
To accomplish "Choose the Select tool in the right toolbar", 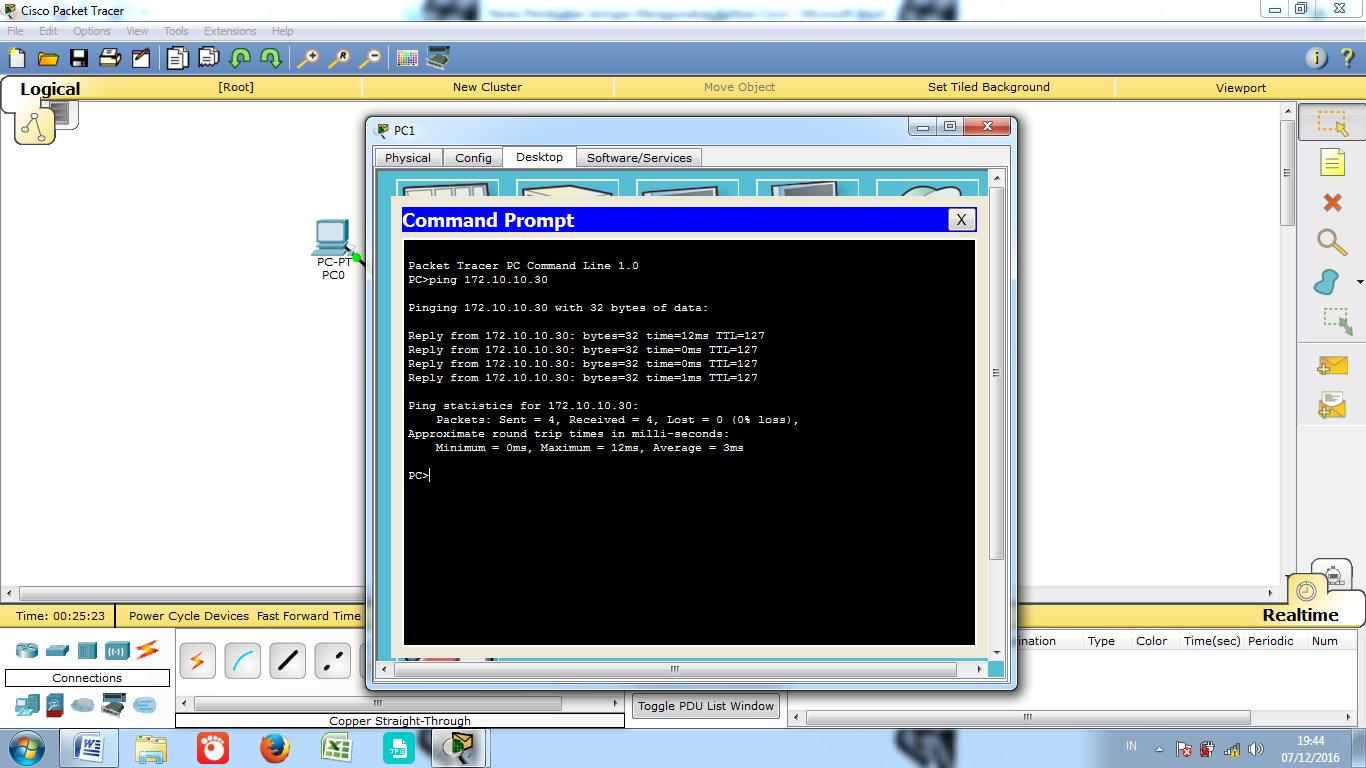I will coord(1332,123).
